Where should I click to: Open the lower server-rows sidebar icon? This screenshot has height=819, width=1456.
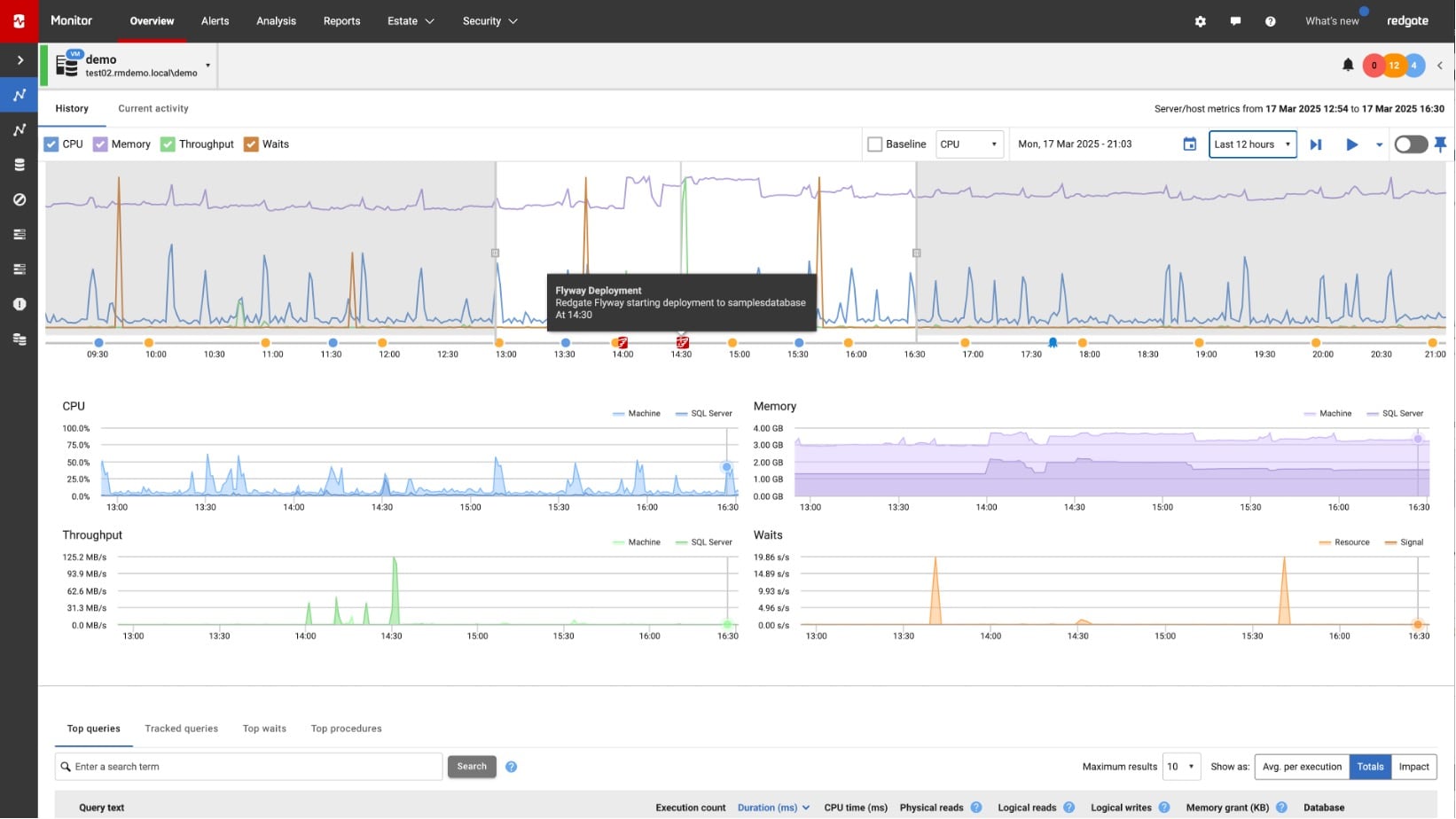(x=19, y=269)
